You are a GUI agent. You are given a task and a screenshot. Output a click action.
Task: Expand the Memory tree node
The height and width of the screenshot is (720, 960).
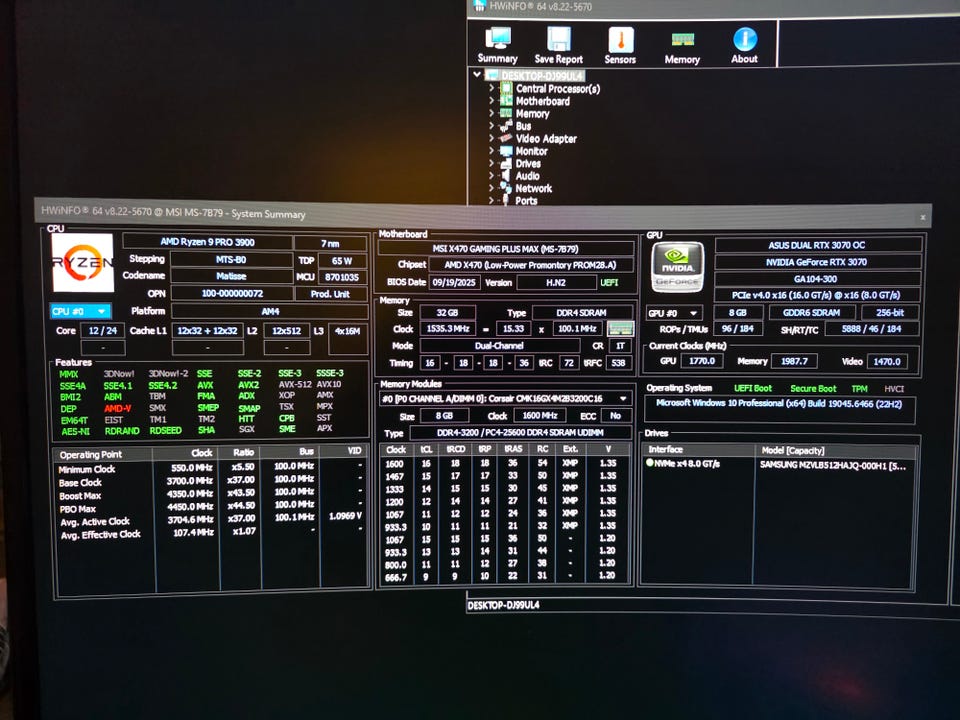[x=491, y=113]
